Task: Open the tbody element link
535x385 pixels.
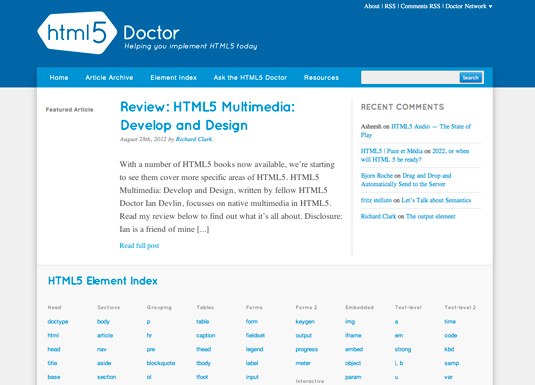Action: (203, 363)
